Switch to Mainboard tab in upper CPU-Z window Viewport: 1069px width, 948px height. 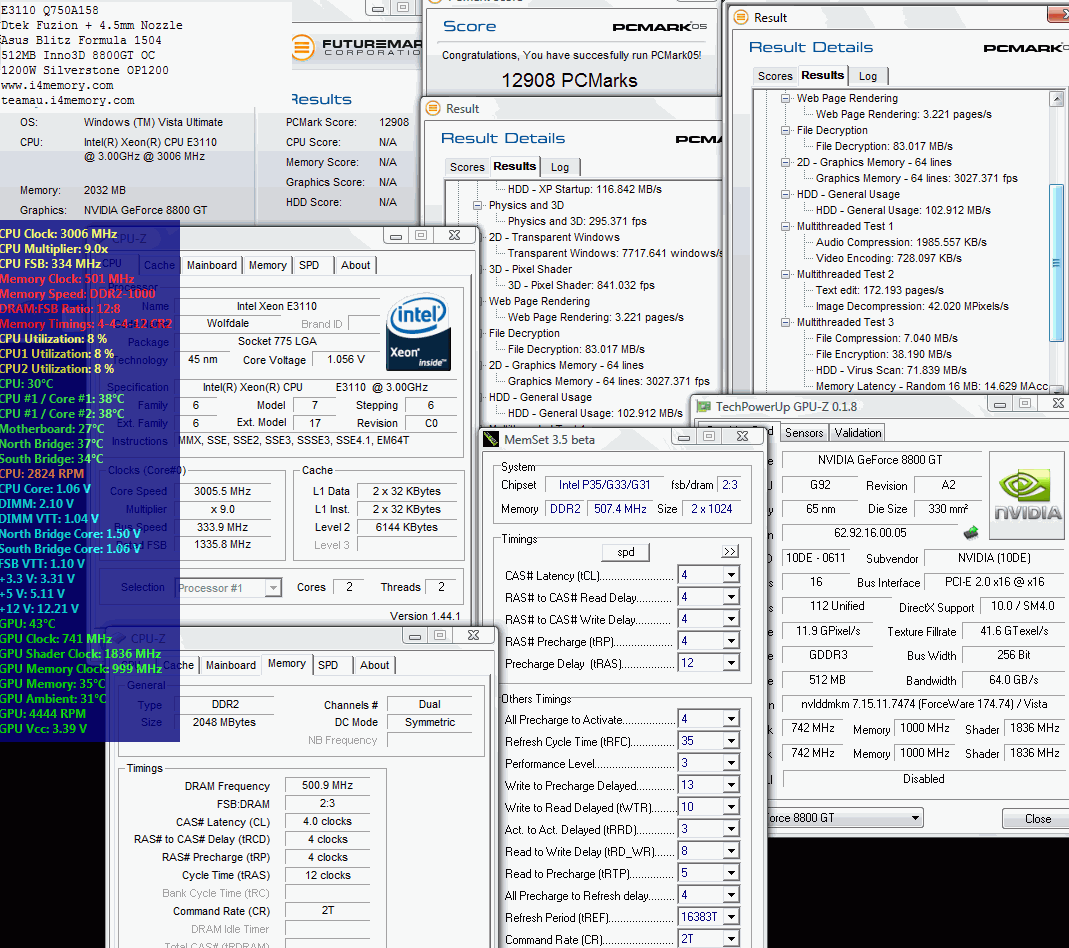point(212,265)
